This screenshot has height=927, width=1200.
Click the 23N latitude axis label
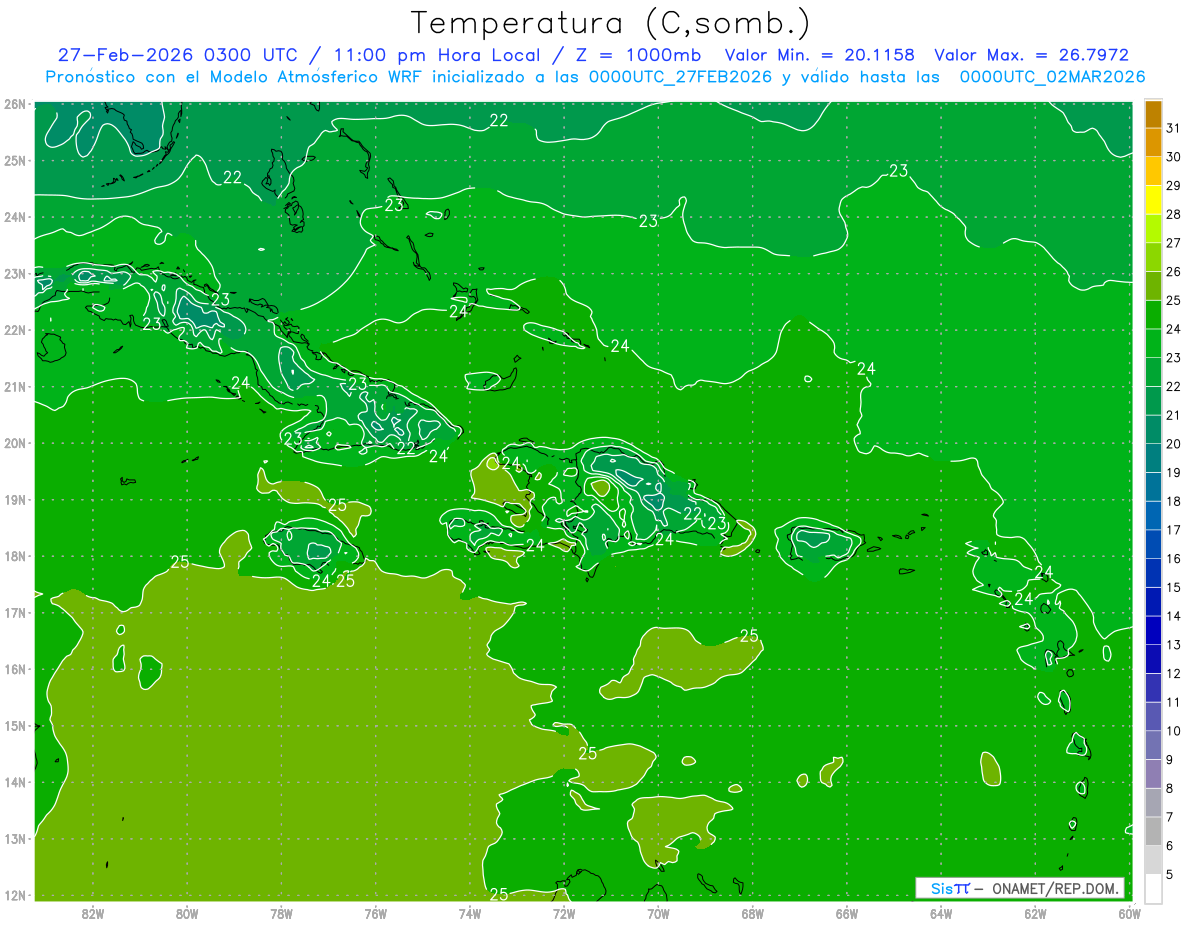(14, 273)
